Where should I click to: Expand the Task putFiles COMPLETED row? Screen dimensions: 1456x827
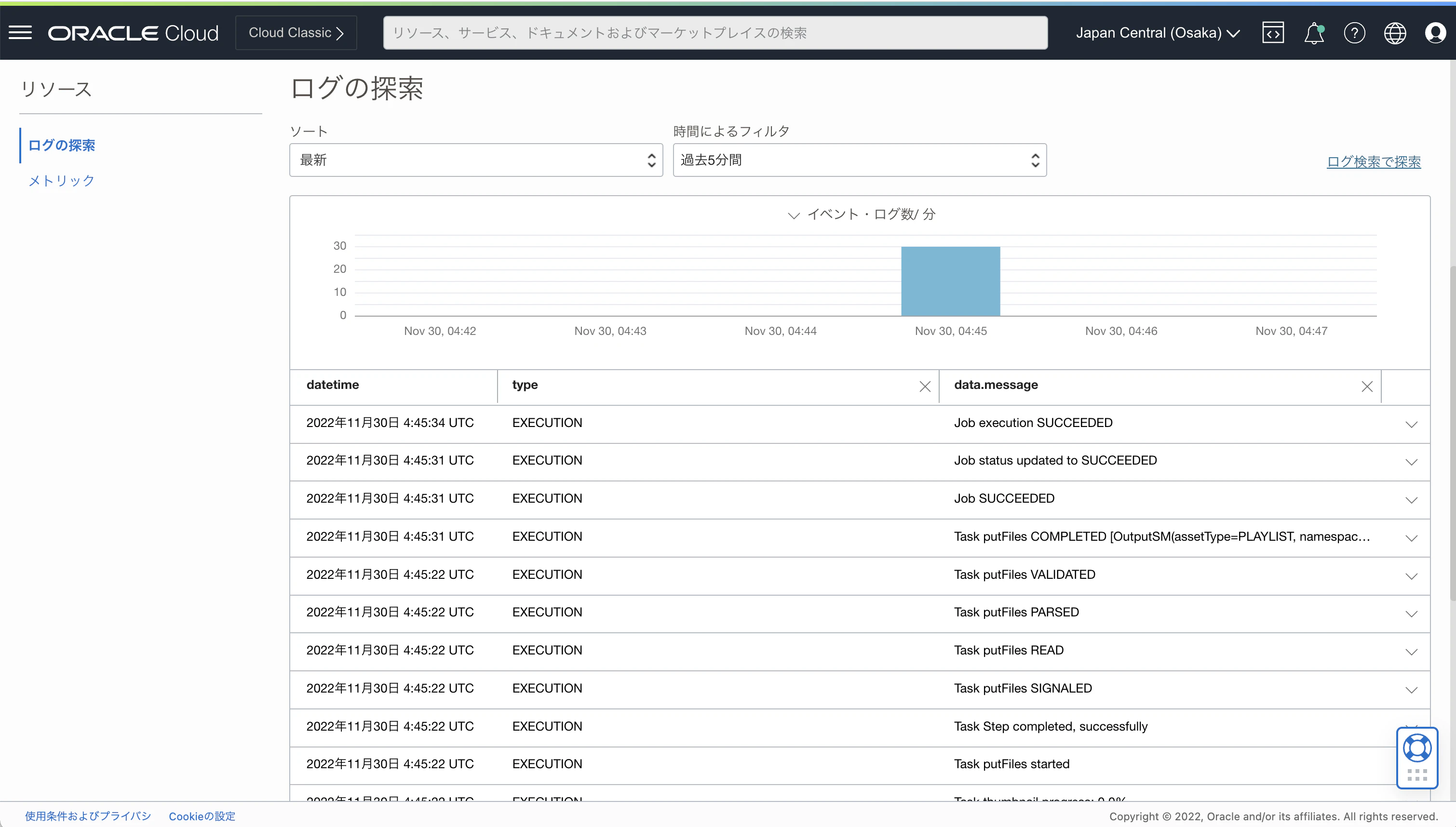tap(1411, 538)
